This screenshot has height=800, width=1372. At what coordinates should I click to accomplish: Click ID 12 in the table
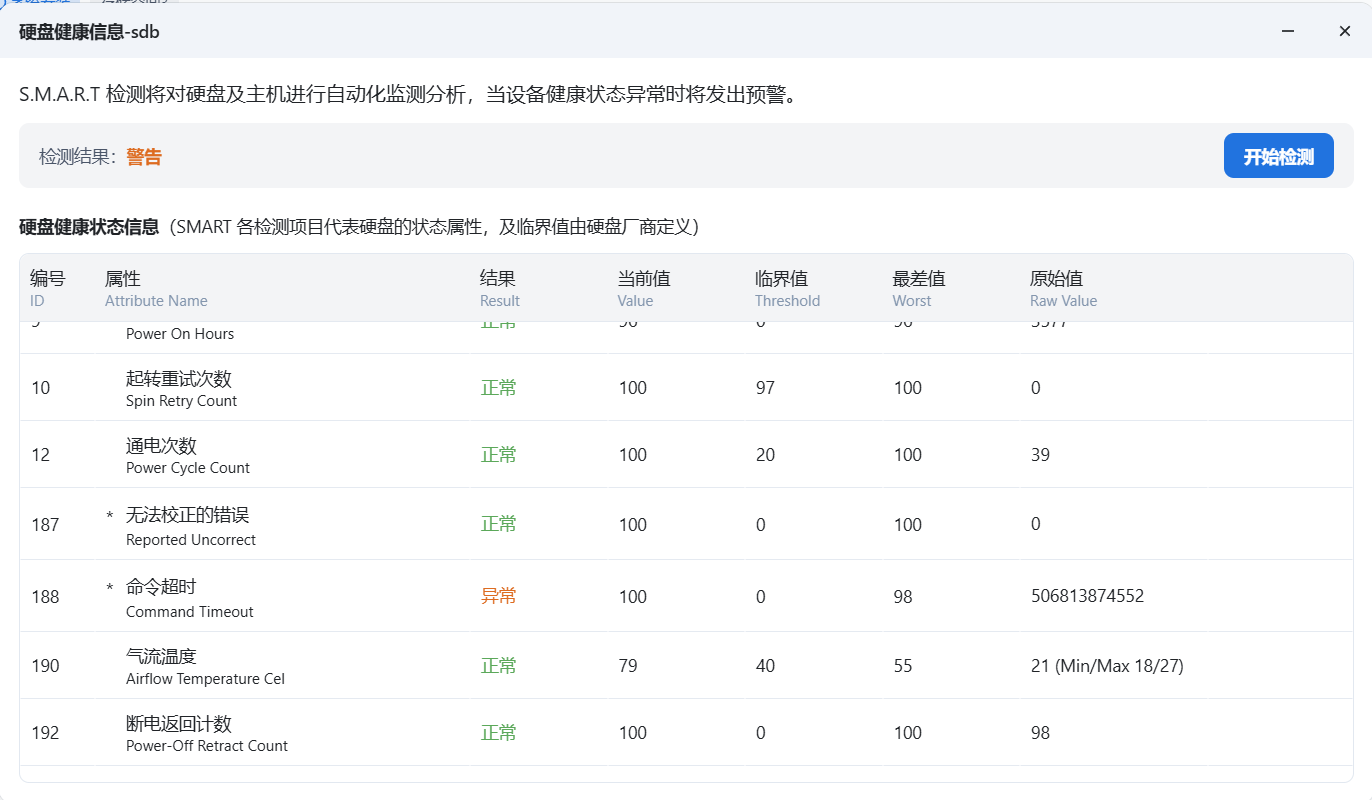pos(40,455)
